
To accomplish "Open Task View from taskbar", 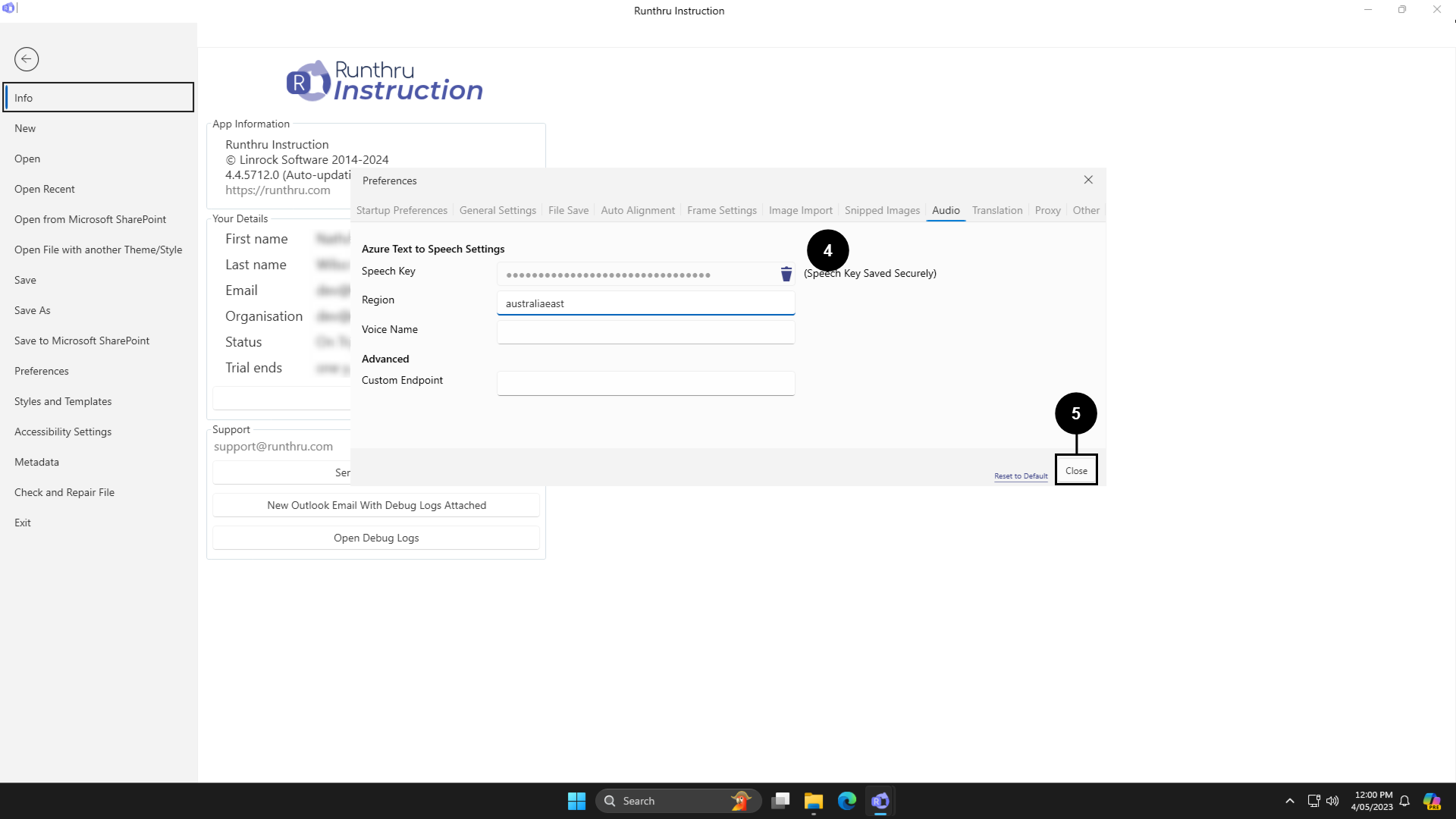I will pos(780,801).
